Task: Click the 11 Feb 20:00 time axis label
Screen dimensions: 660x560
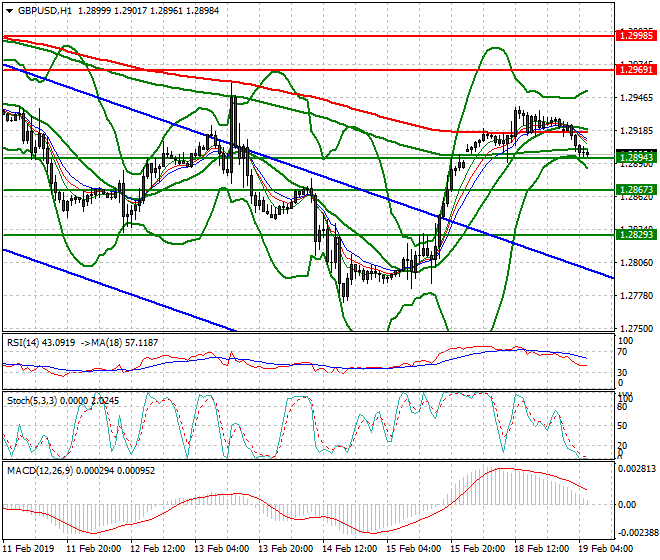Action: [x=93, y=549]
